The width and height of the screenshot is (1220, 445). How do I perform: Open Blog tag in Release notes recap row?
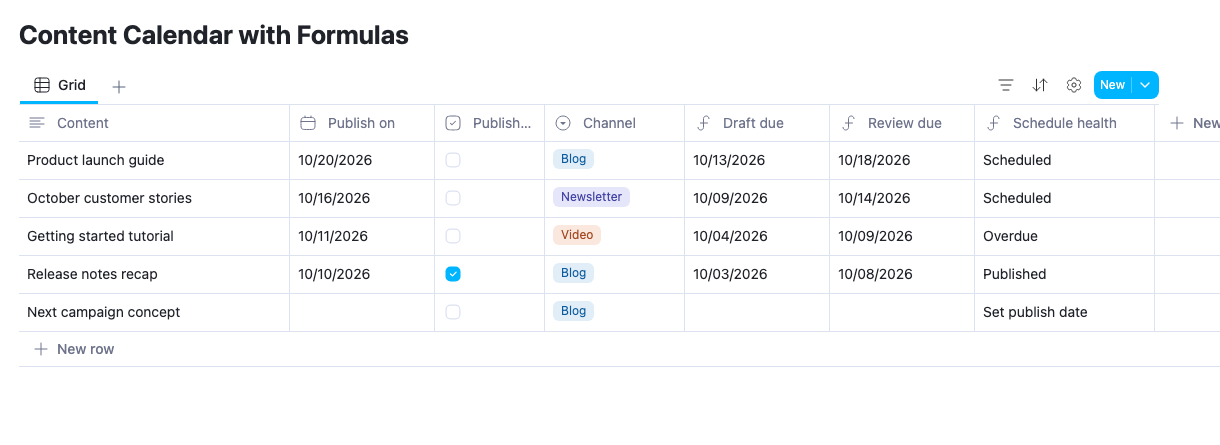(573, 273)
